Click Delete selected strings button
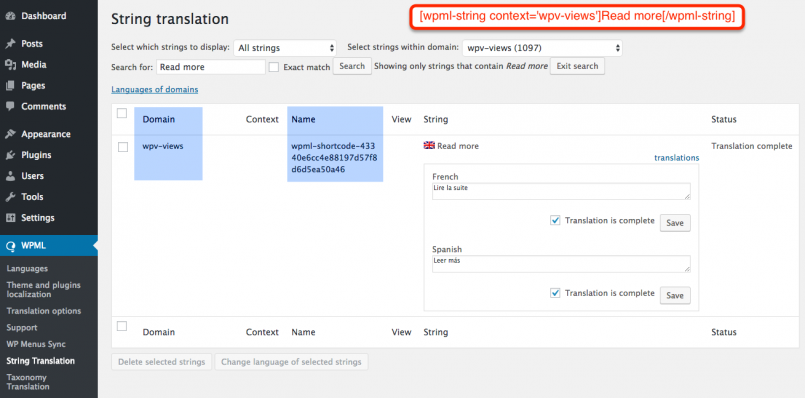The image size is (805, 398). (x=162, y=362)
